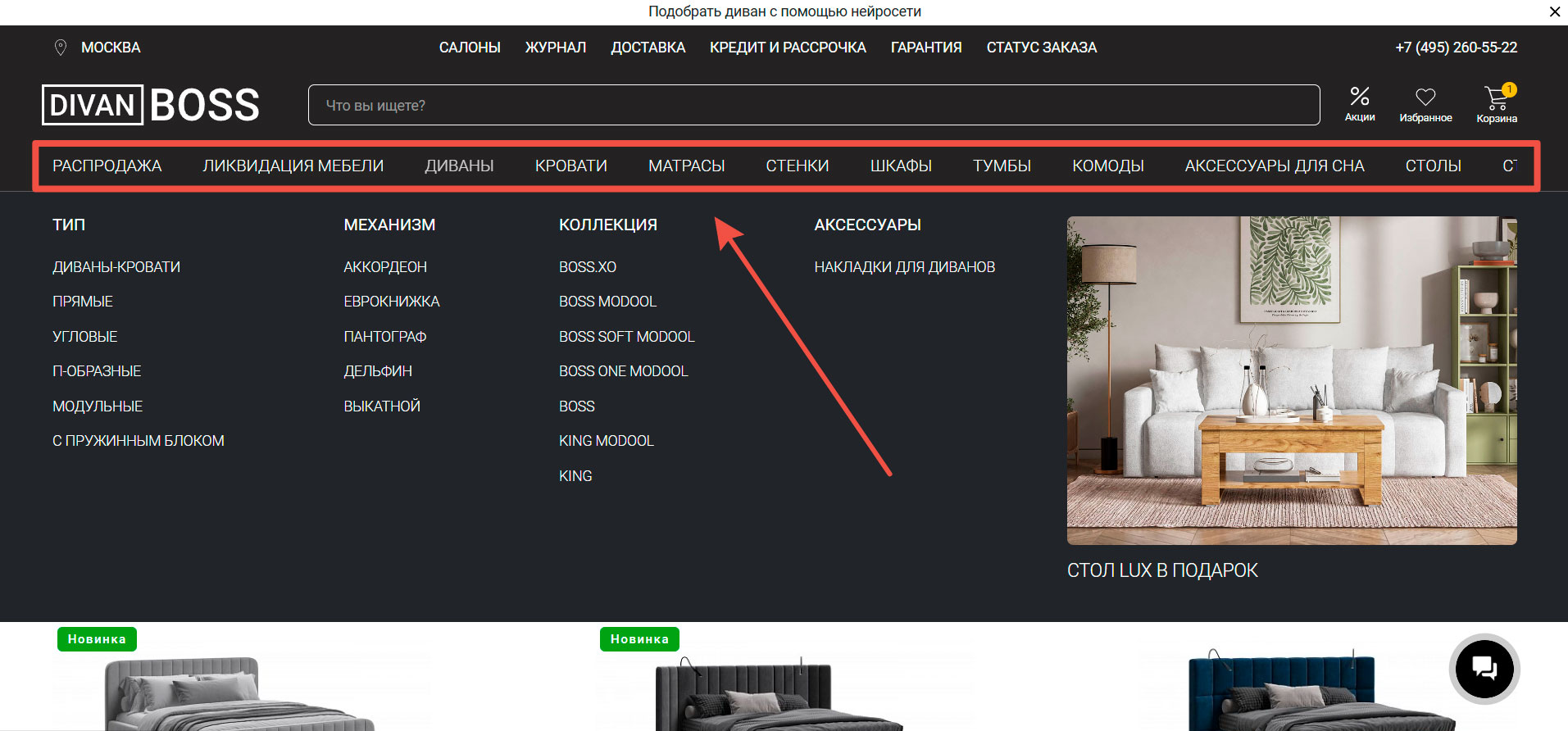Open the Шкафы category
Screen dimensions: 1568x731
(x=901, y=166)
